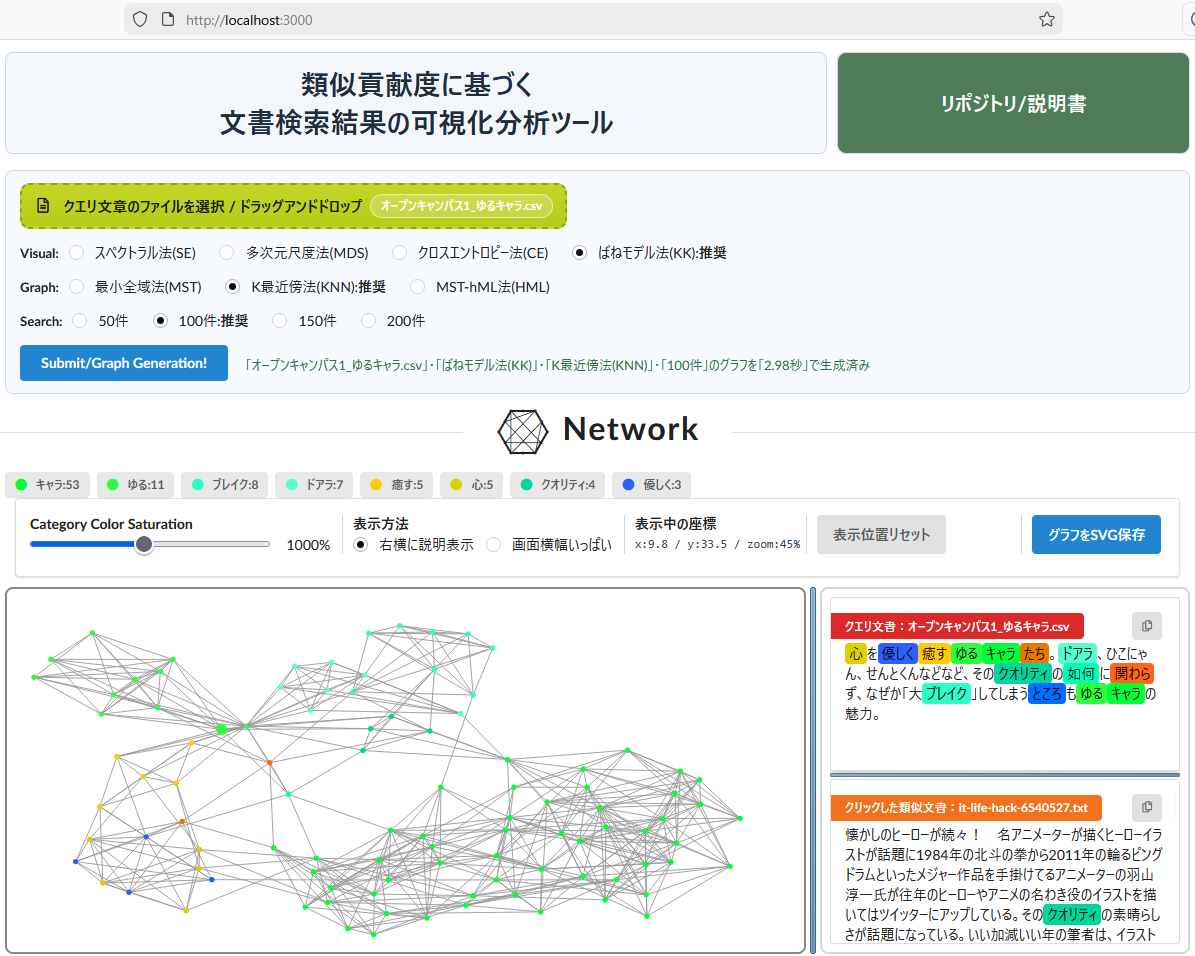Save the graph with グラフをSVG保存
The width and height of the screenshot is (1195, 956).
coord(1096,534)
